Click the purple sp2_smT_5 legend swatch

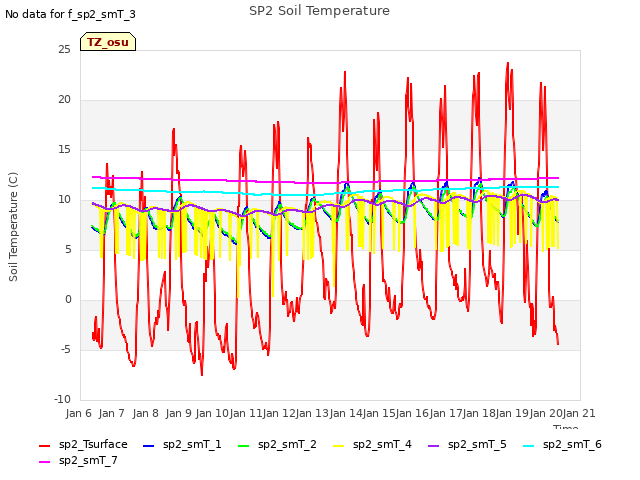pyautogui.click(x=433, y=446)
